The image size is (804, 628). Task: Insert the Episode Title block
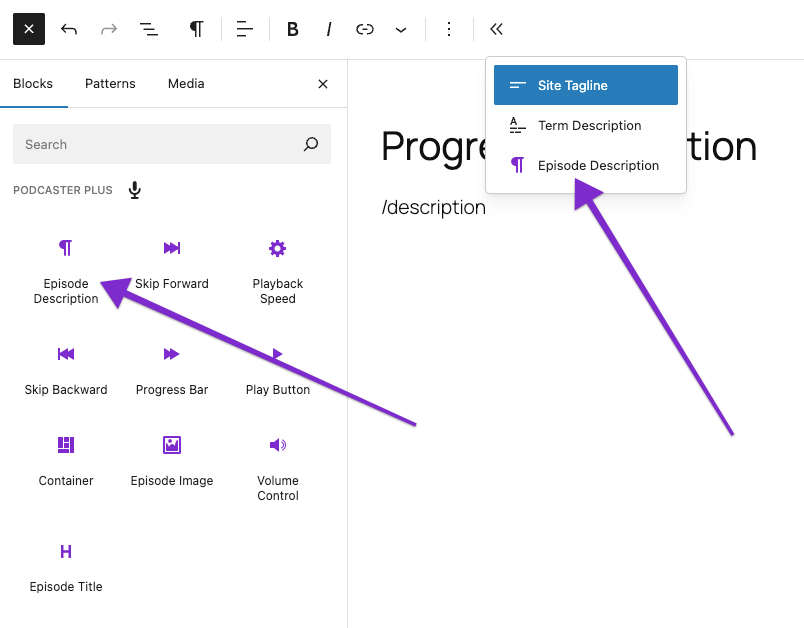pos(66,568)
